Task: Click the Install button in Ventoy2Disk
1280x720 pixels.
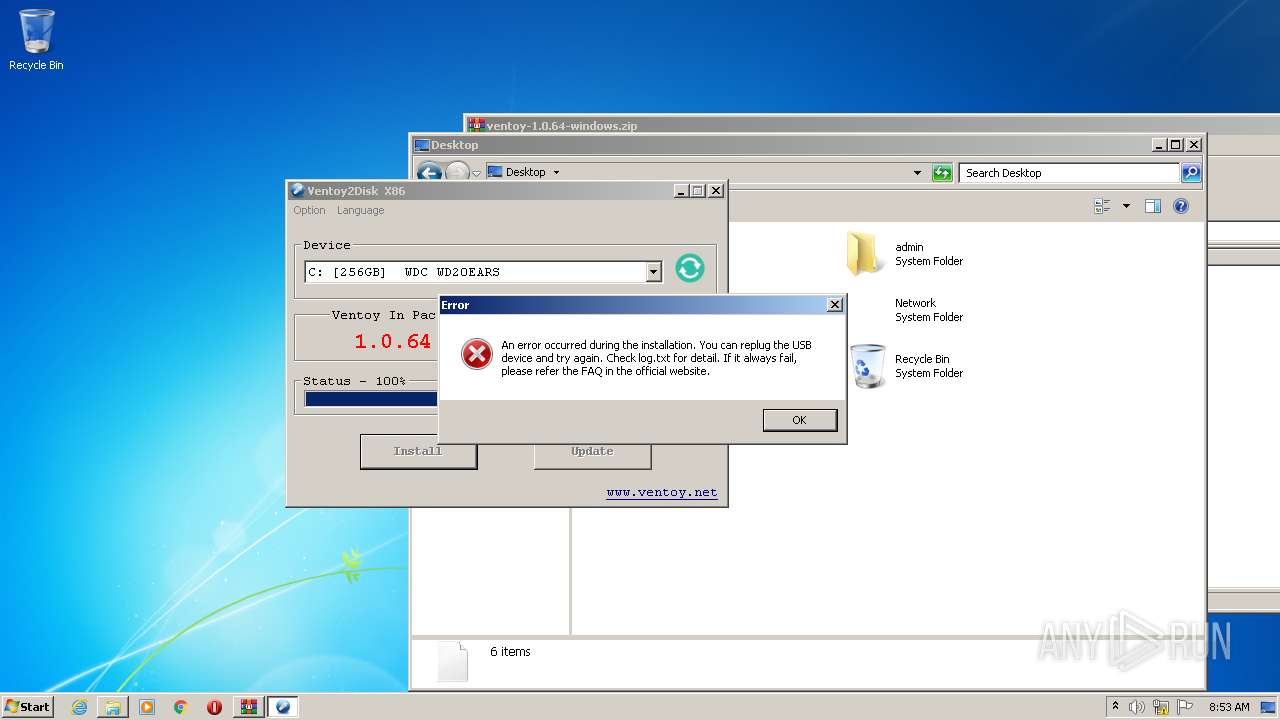Action: click(418, 451)
